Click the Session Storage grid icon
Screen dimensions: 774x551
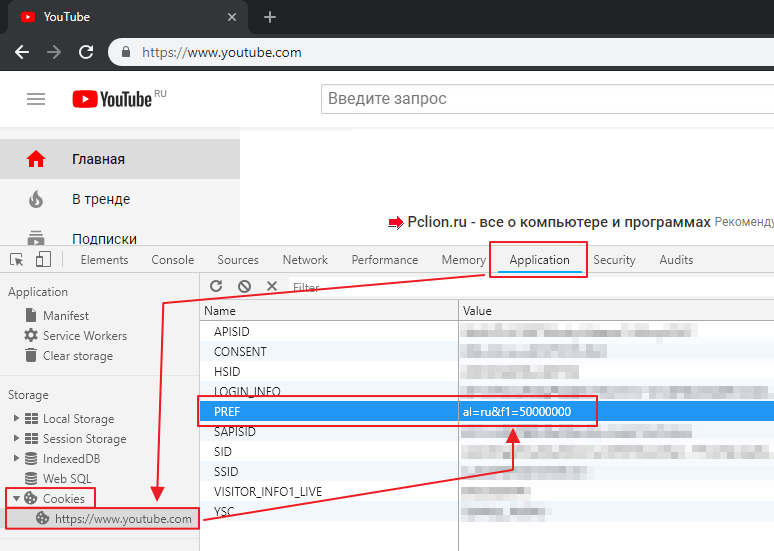coord(32,438)
